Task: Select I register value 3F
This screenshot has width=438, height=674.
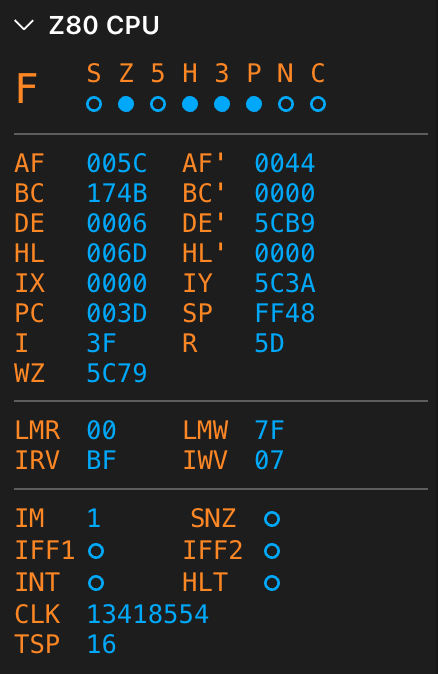Action: click(x=101, y=343)
